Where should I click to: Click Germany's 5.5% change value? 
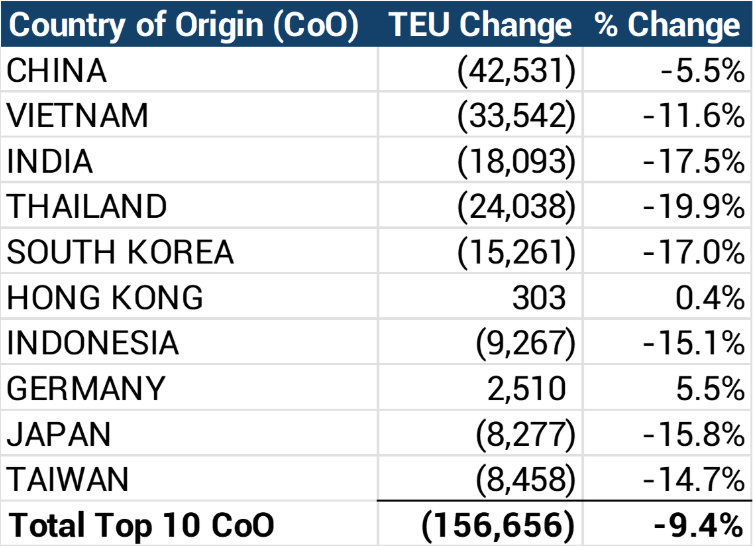[712, 388]
